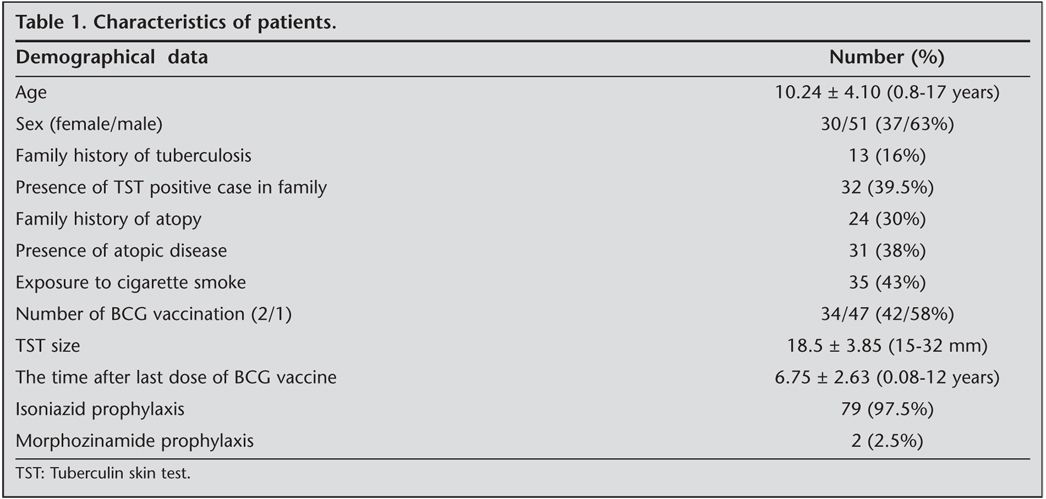Viewport: 1046px width, 499px height.
Task: Click the 'Number (%)' column header
Action: tap(887, 58)
